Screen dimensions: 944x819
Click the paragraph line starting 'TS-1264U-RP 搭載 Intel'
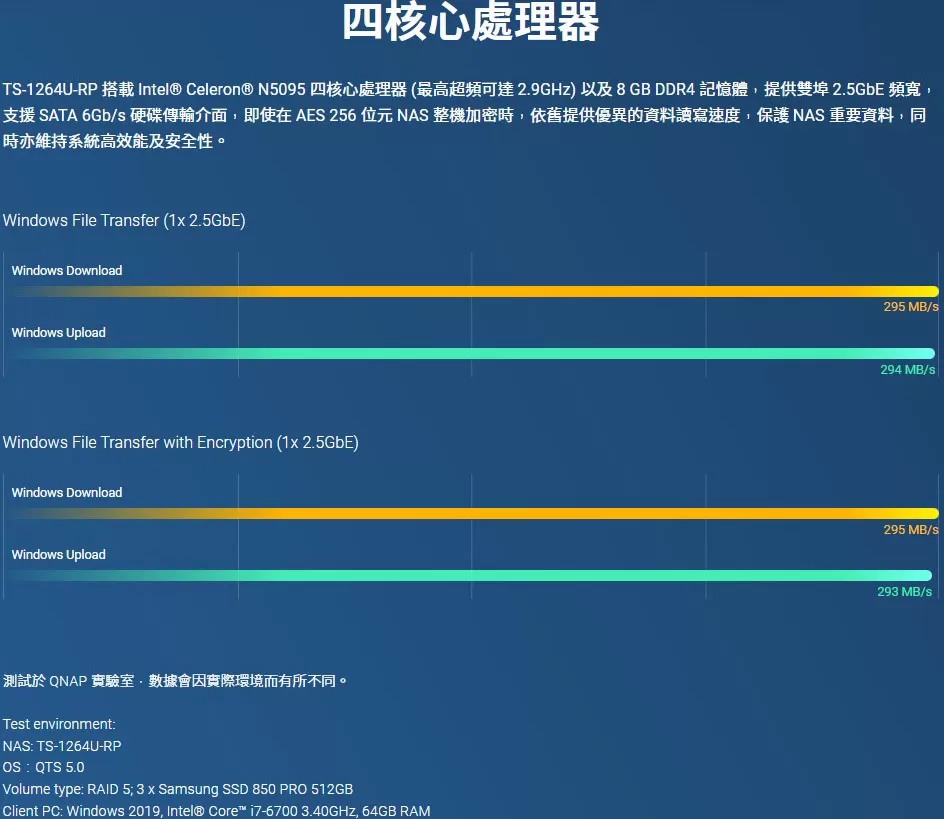click(x=468, y=90)
